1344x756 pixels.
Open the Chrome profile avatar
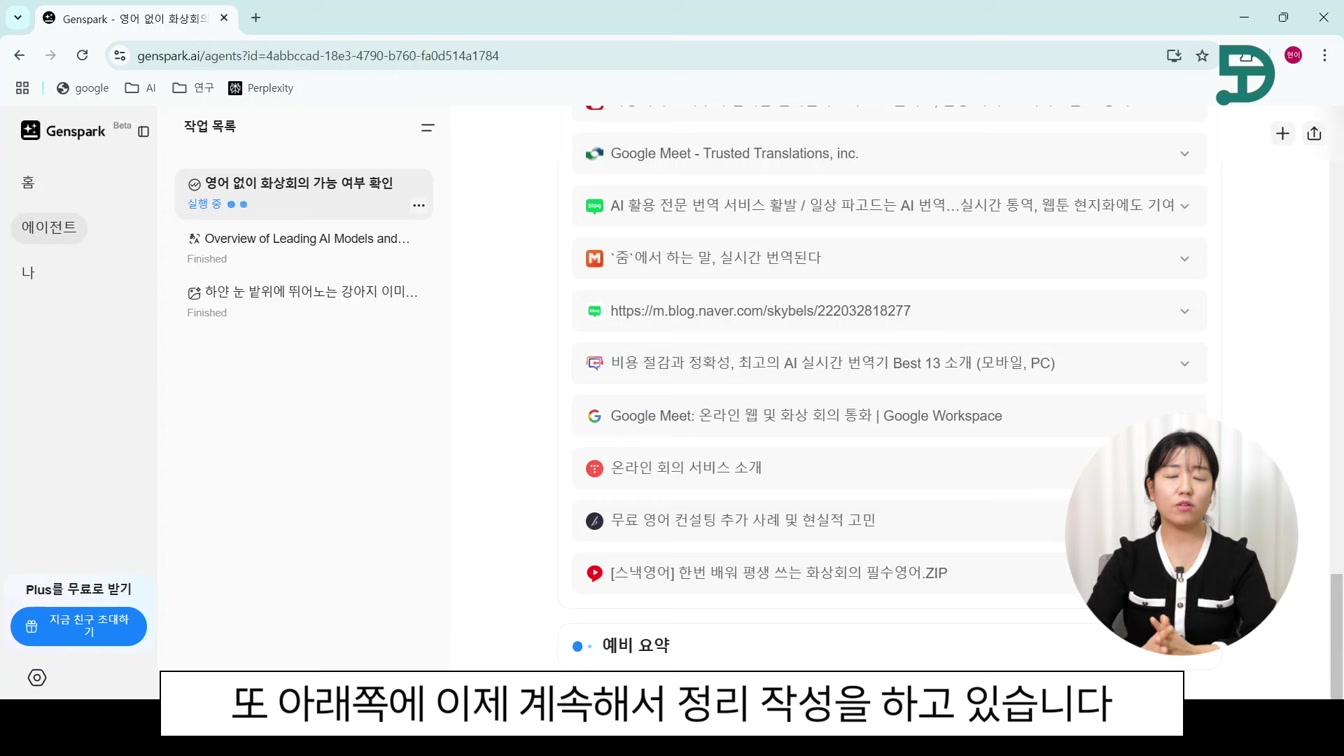(1293, 56)
